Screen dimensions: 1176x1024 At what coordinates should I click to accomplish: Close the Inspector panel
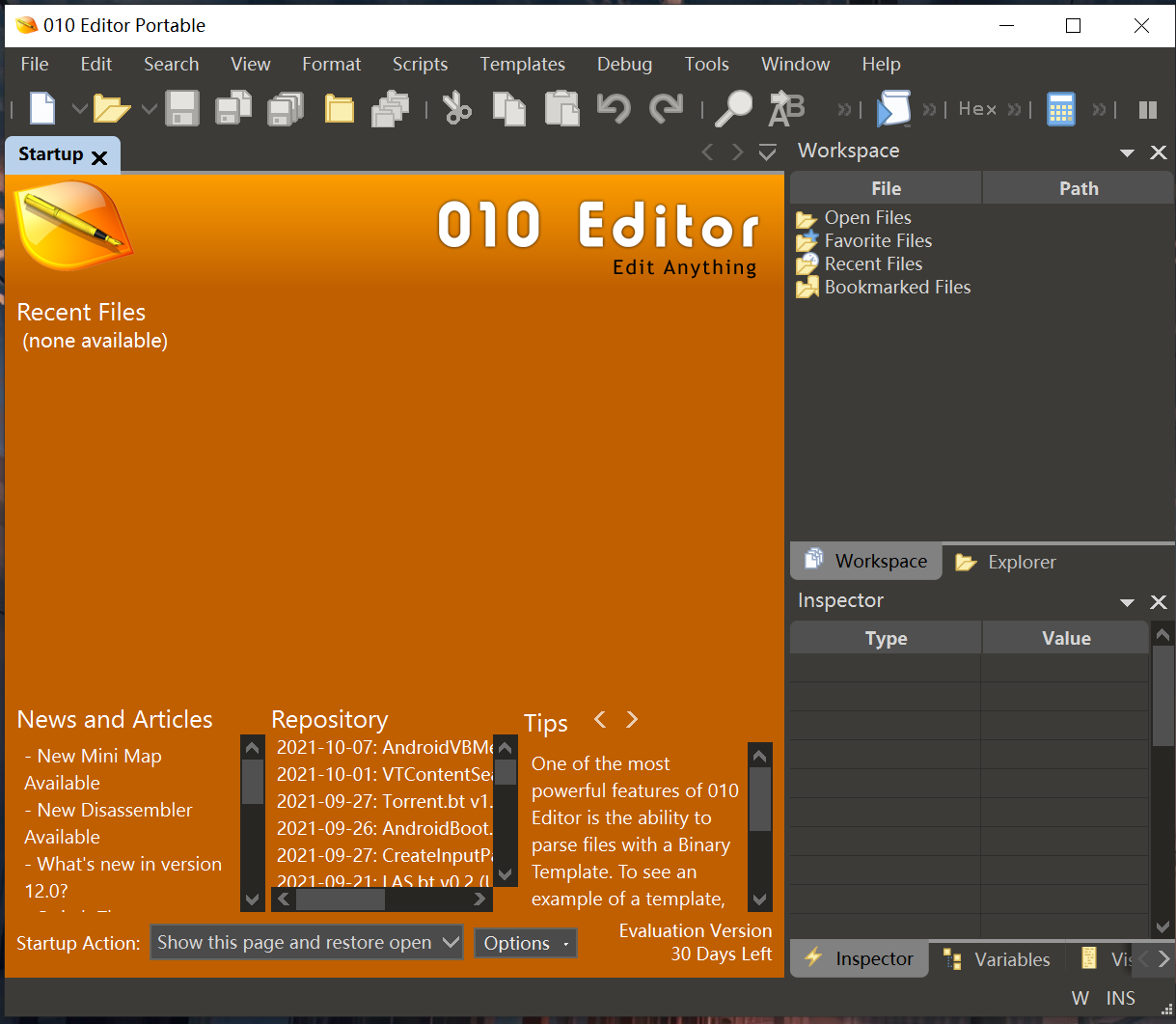(x=1159, y=602)
